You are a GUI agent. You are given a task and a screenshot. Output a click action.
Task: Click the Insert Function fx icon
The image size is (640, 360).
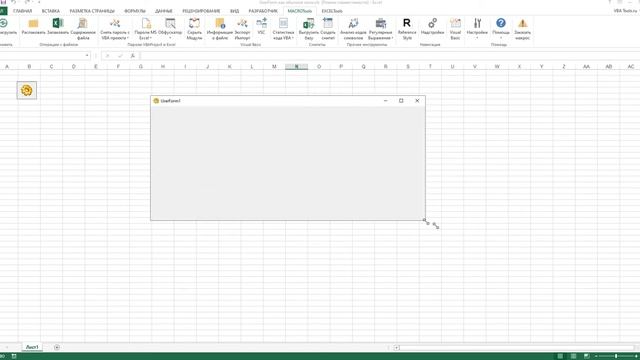coord(133,56)
